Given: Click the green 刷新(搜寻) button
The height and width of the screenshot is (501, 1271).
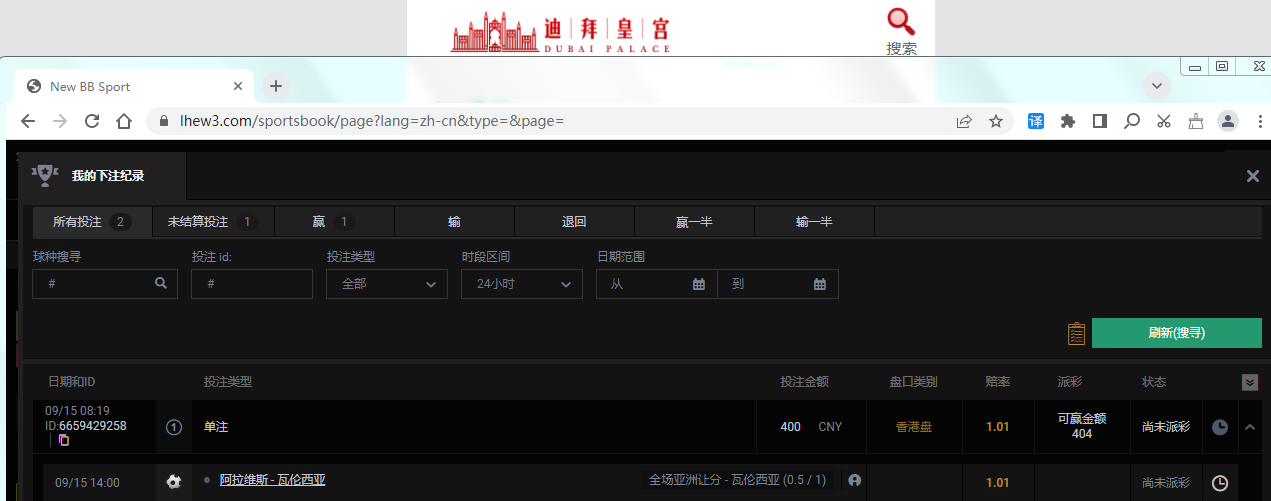Looking at the screenshot, I should (x=1177, y=333).
